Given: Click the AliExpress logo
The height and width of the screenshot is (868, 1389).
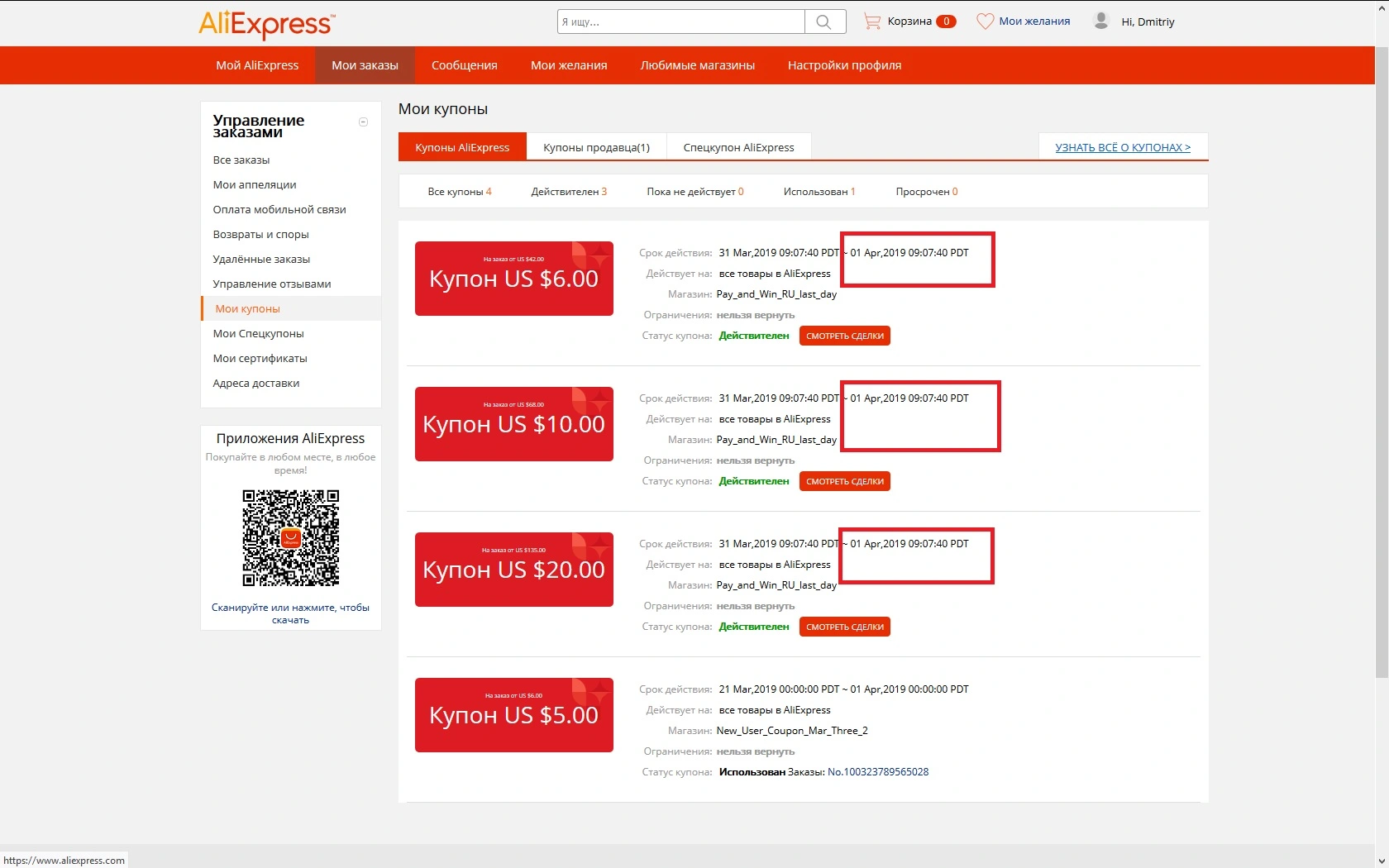Looking at the screenshot, I should coord(267,23).
